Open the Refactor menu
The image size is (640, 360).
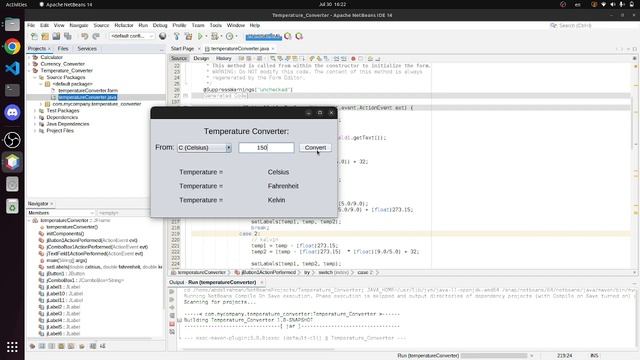click(x=124, y=25)
